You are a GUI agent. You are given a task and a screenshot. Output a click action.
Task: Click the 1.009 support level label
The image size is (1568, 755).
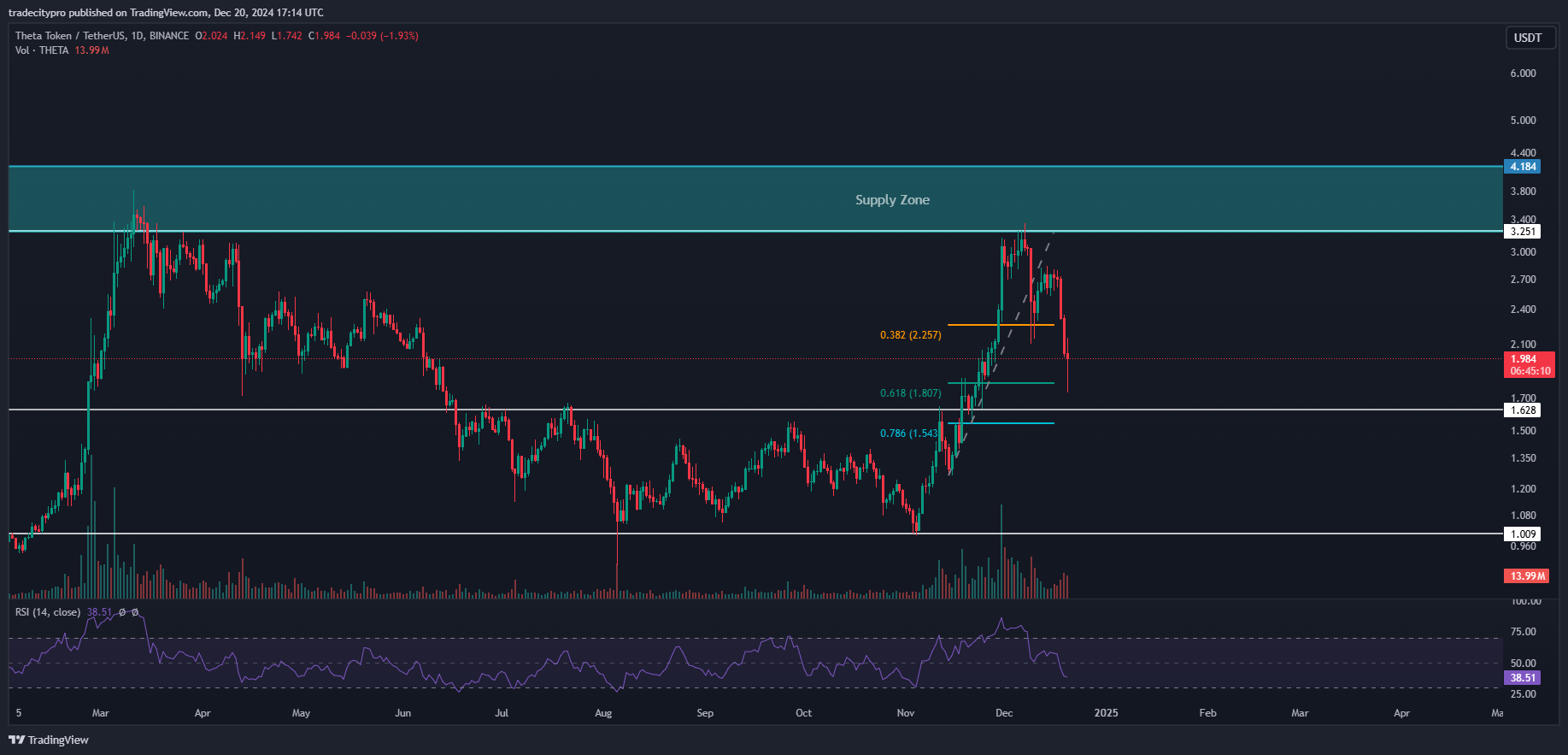click(x=1523, y=534)
